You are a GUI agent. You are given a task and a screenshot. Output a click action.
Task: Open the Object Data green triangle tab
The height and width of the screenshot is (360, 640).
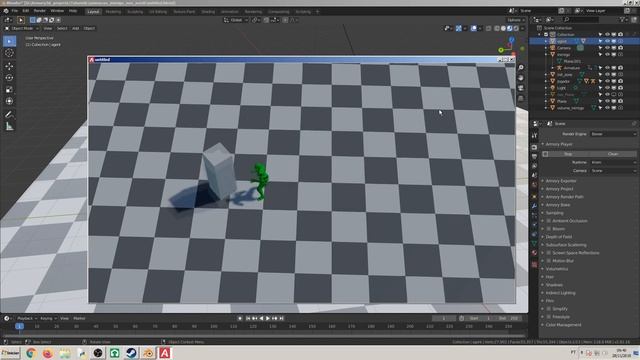click(534, 244)
